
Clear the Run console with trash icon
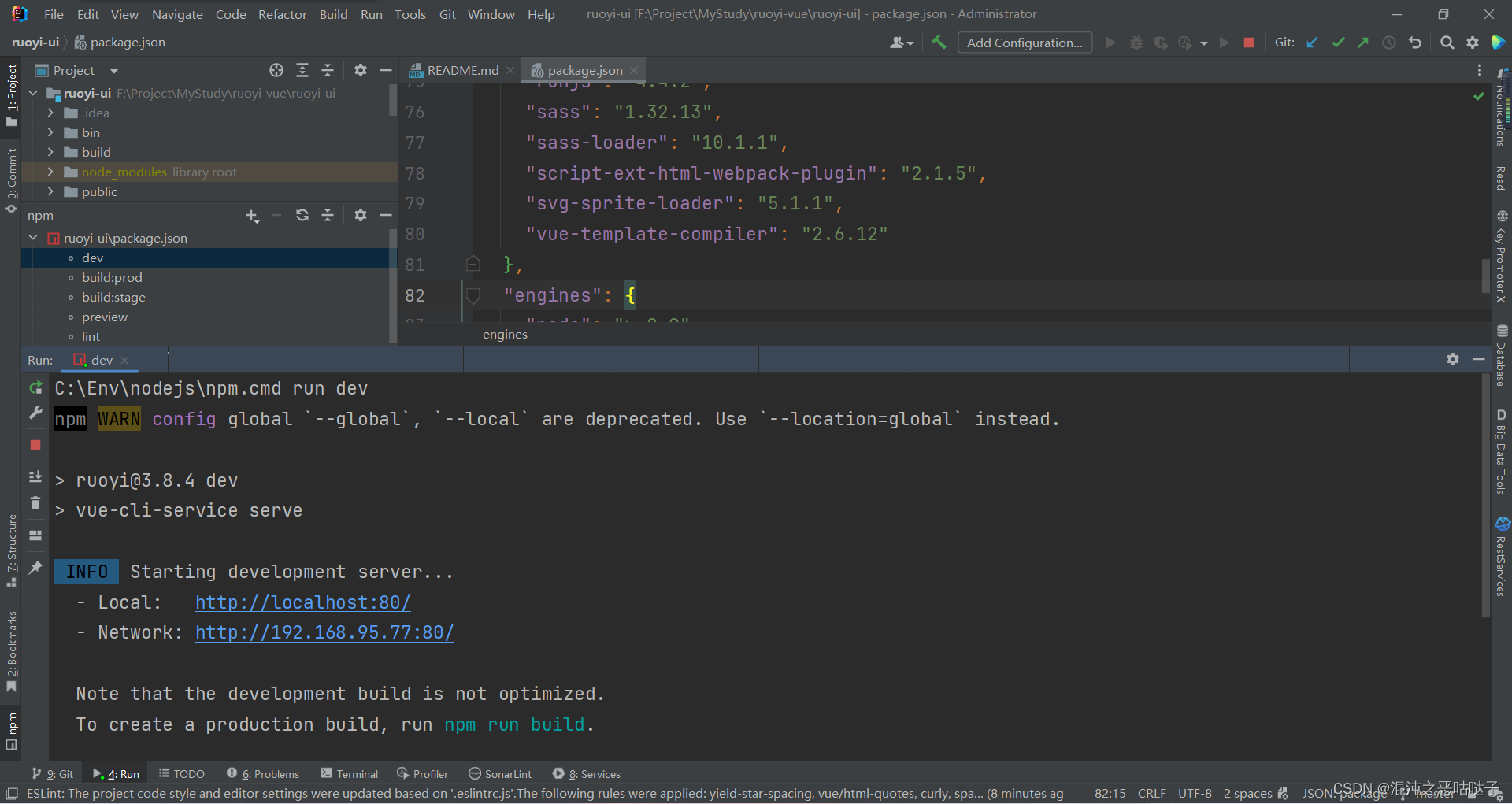[x=35, y=503]
